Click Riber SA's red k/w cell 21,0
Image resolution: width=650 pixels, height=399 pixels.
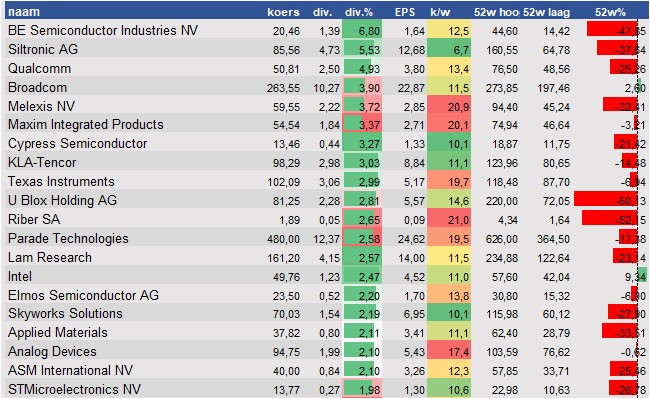pos(449,218)
